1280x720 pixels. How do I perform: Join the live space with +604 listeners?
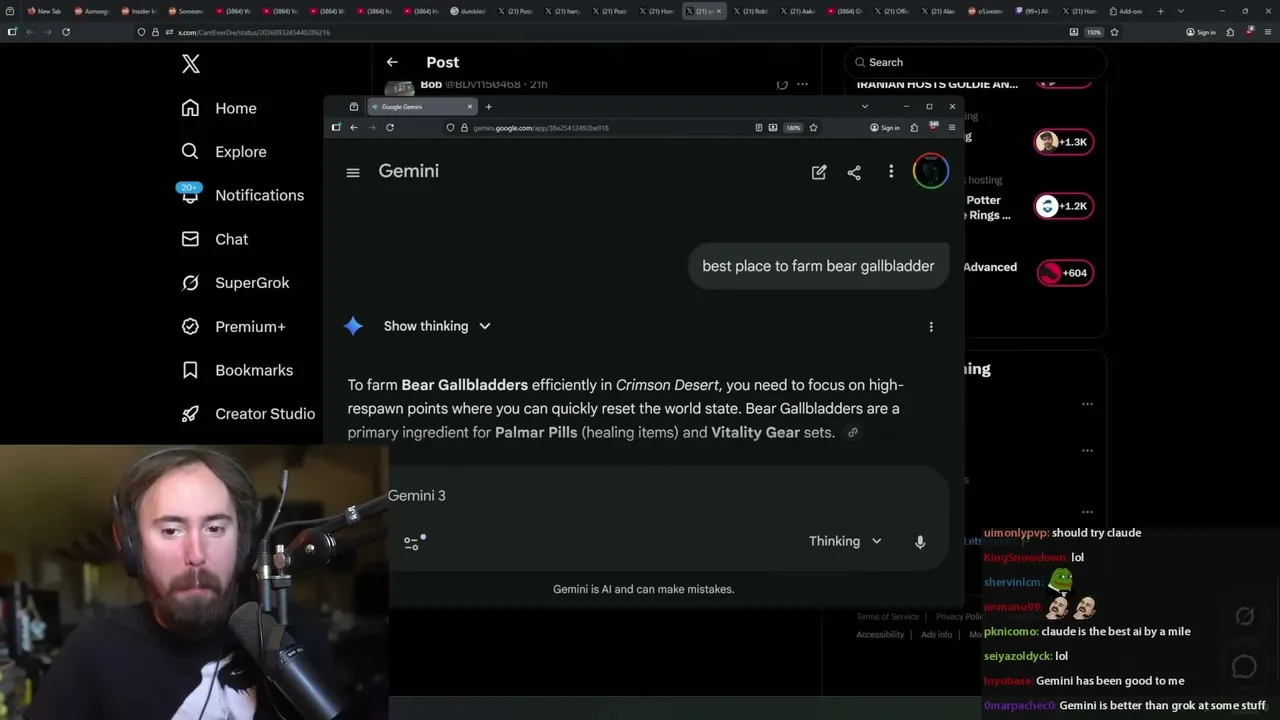point(1064,273)
